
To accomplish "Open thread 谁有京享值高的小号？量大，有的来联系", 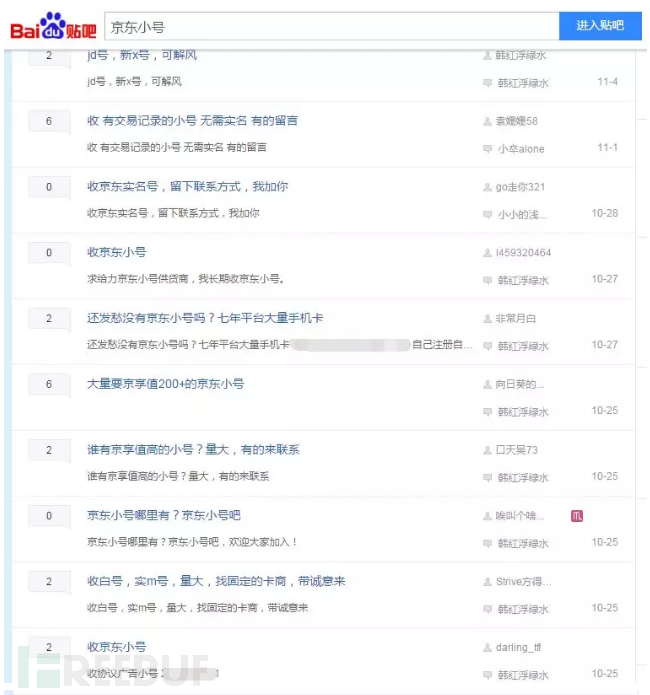I will coord(193,449).
